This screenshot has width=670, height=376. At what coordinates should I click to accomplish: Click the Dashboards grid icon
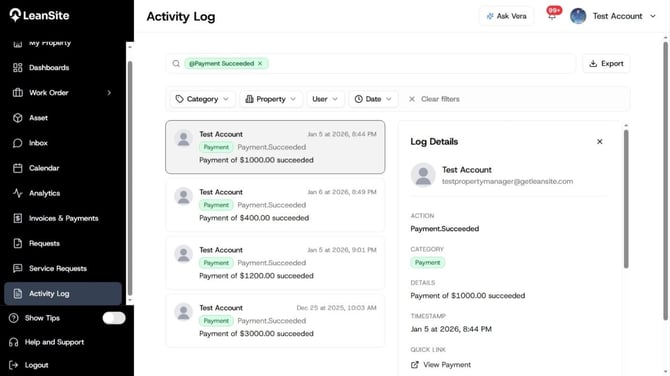pyautogui.click(x=18, y=68)
